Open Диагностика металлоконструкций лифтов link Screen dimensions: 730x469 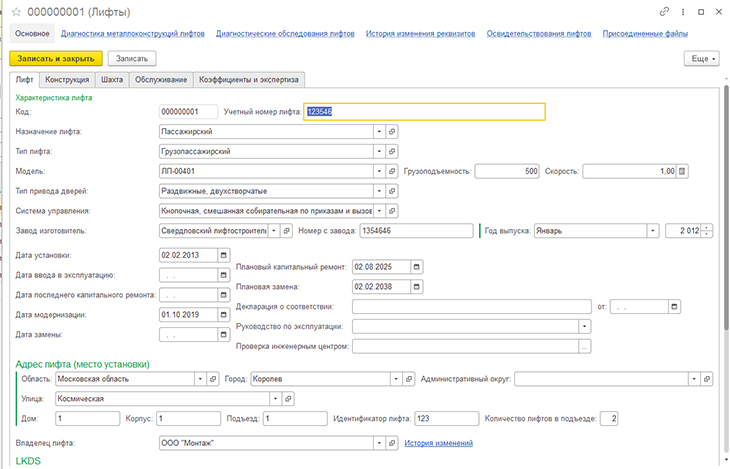[x=133, y=34]
